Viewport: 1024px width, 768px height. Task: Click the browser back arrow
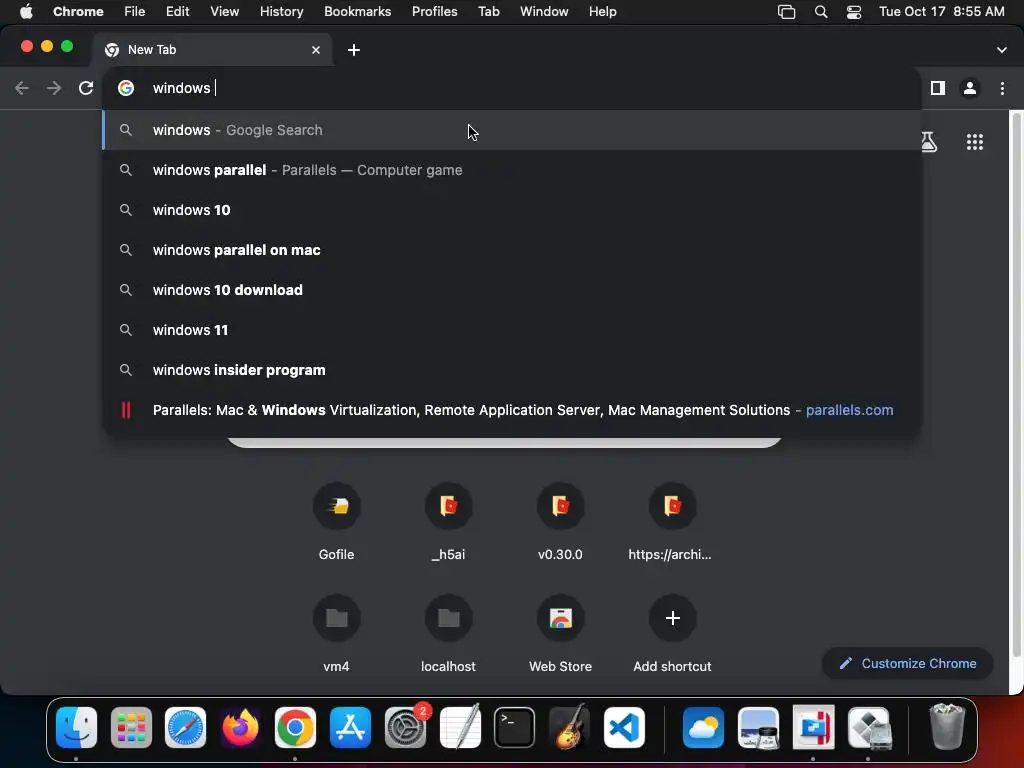click(22, 88)
